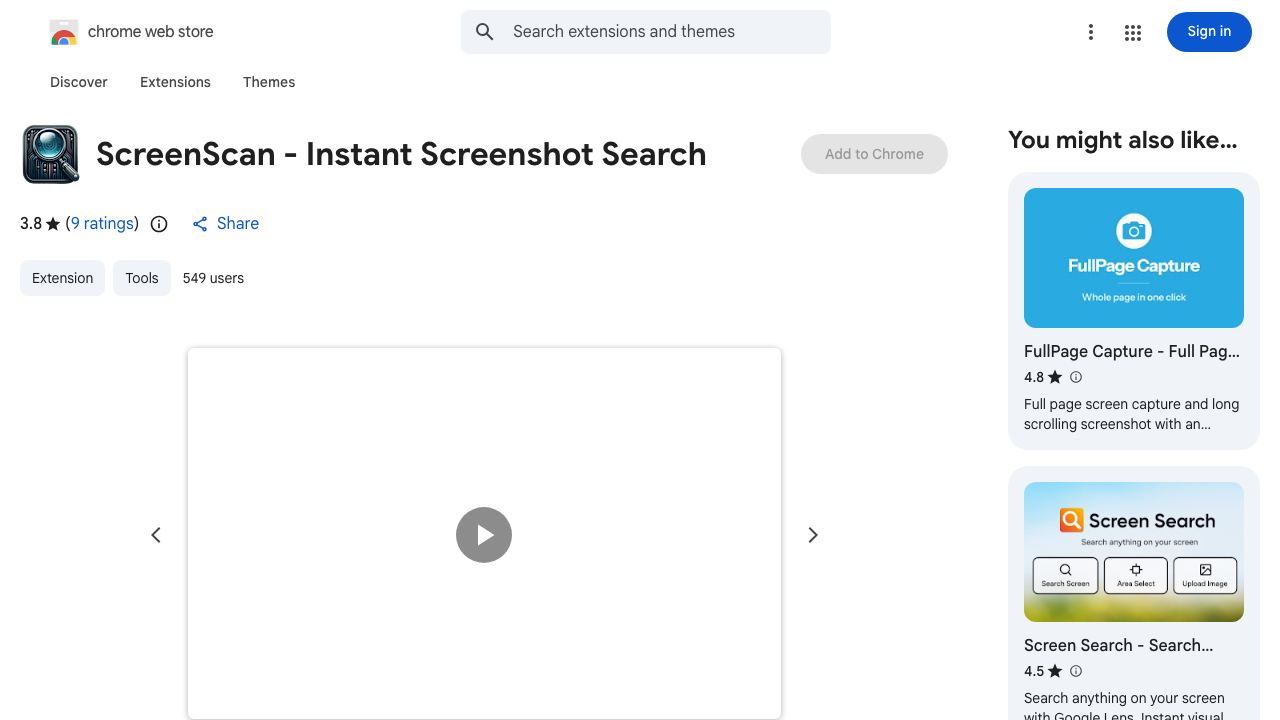Click the Sign in button
1280x720 pixels.
coord(1209,32)
